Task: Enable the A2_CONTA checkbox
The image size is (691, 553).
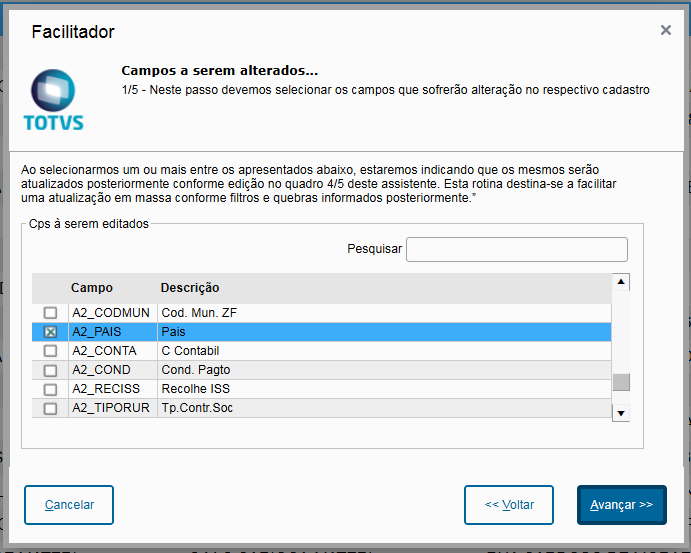Action: click(50, 351)
